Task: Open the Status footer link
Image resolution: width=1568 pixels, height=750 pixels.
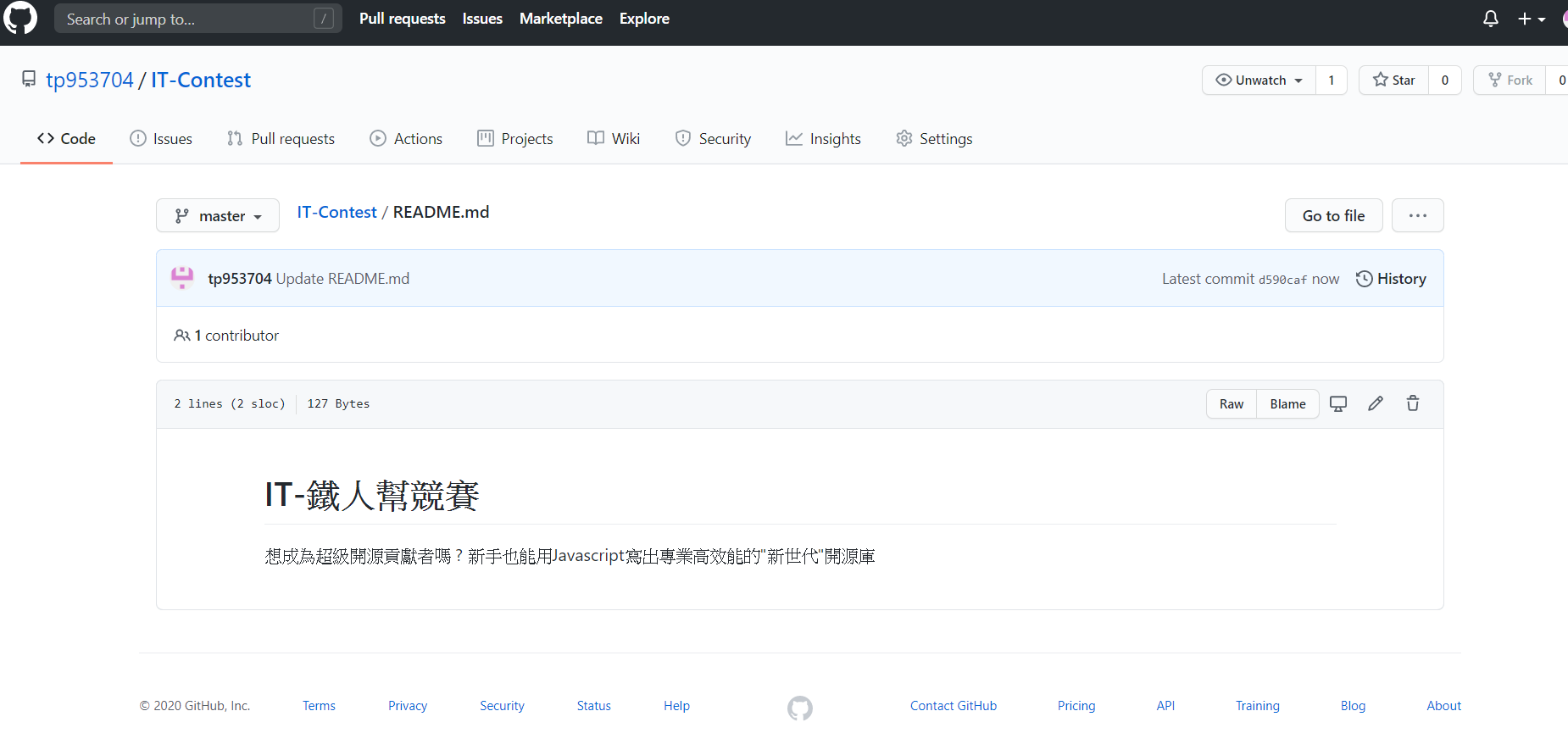Action: [594, 706]
